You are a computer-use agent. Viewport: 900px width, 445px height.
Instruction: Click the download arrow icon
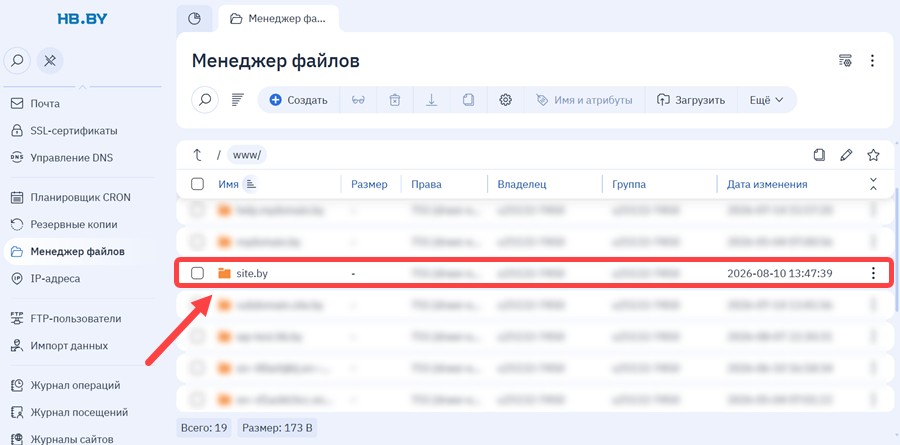click(x=432, y=100)
